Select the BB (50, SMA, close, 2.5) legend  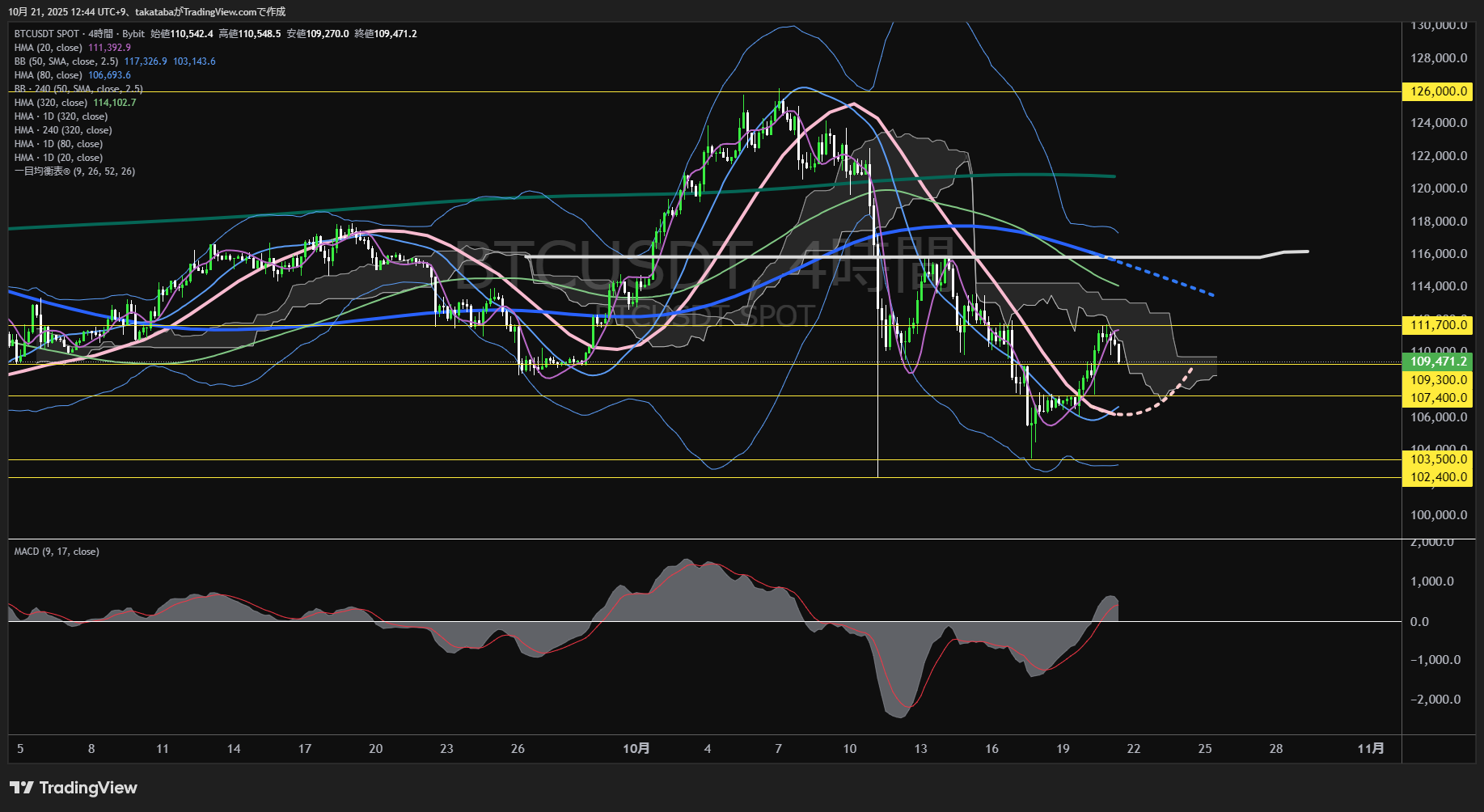(66, 61)
